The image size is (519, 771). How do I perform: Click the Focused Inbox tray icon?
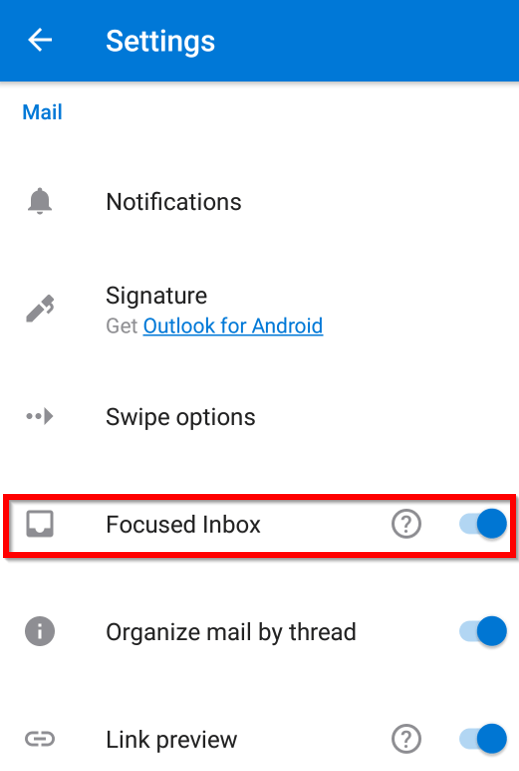click(40, 524)
